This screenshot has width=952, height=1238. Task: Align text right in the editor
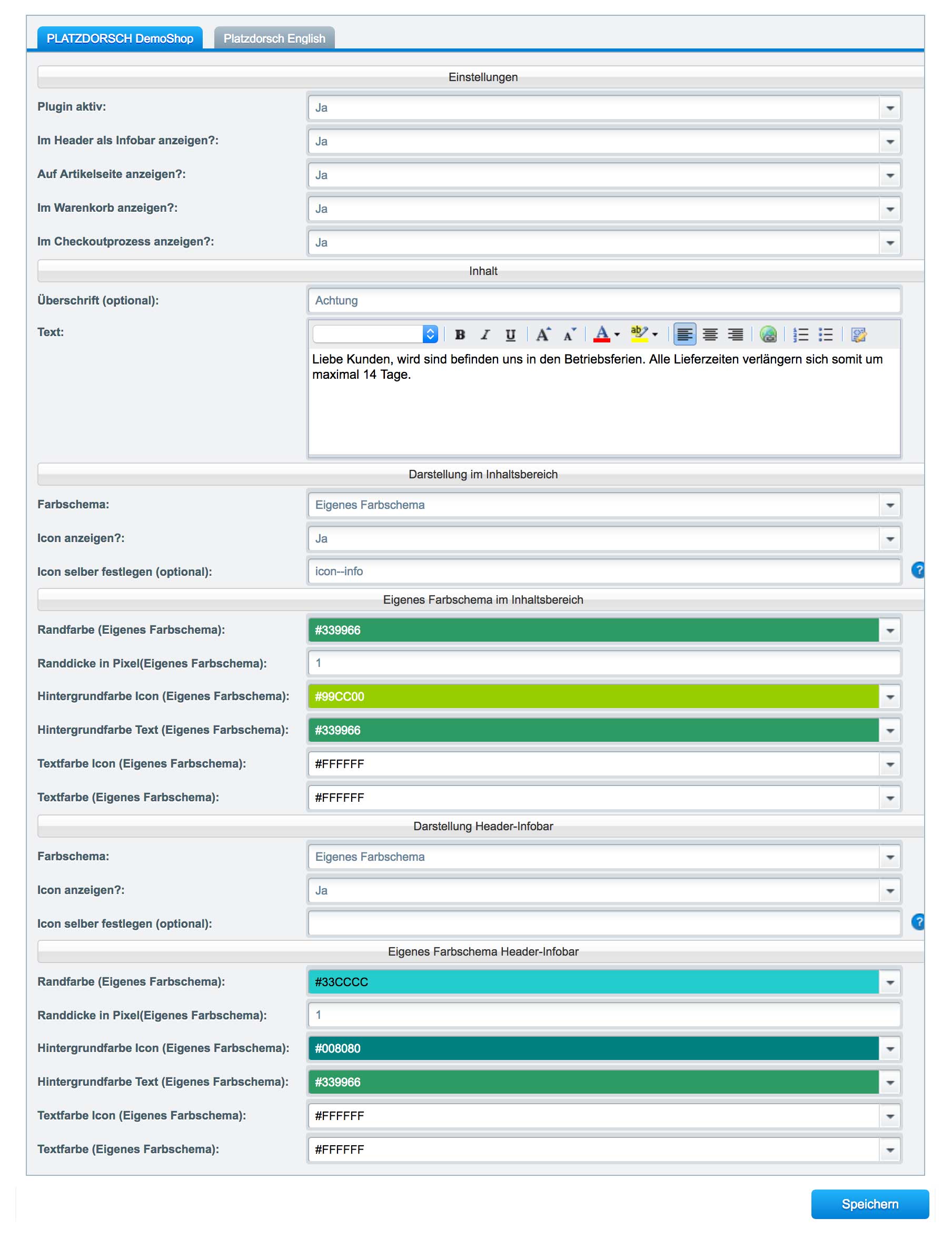736,335
